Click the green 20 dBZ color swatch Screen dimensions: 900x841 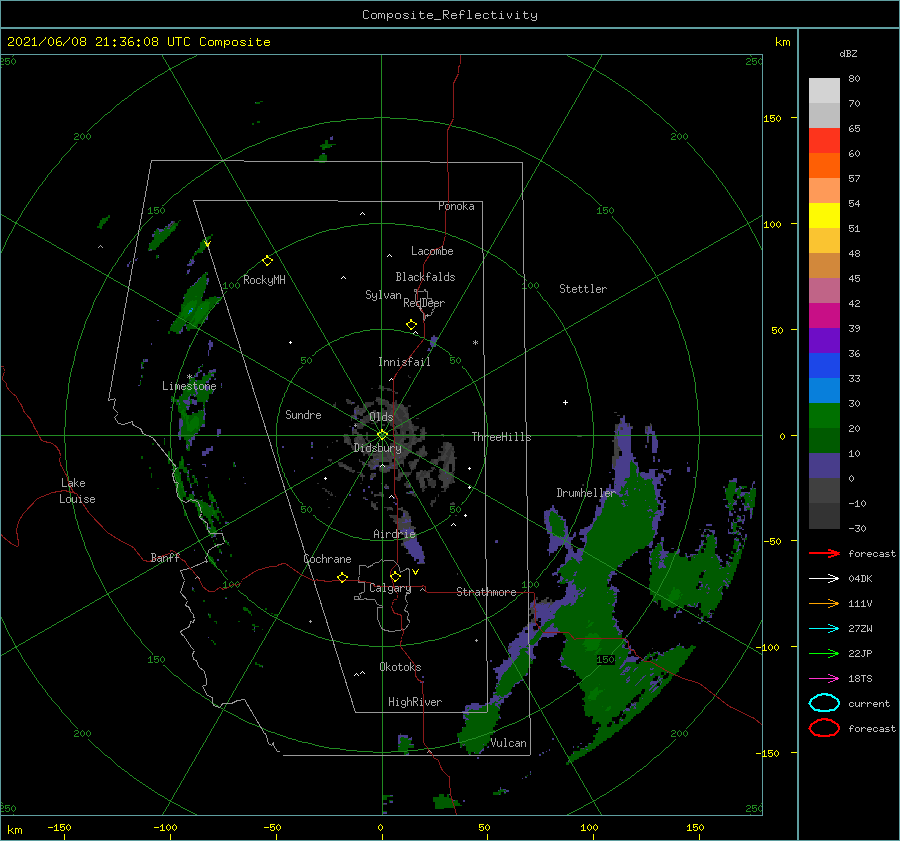pos(824,416)
